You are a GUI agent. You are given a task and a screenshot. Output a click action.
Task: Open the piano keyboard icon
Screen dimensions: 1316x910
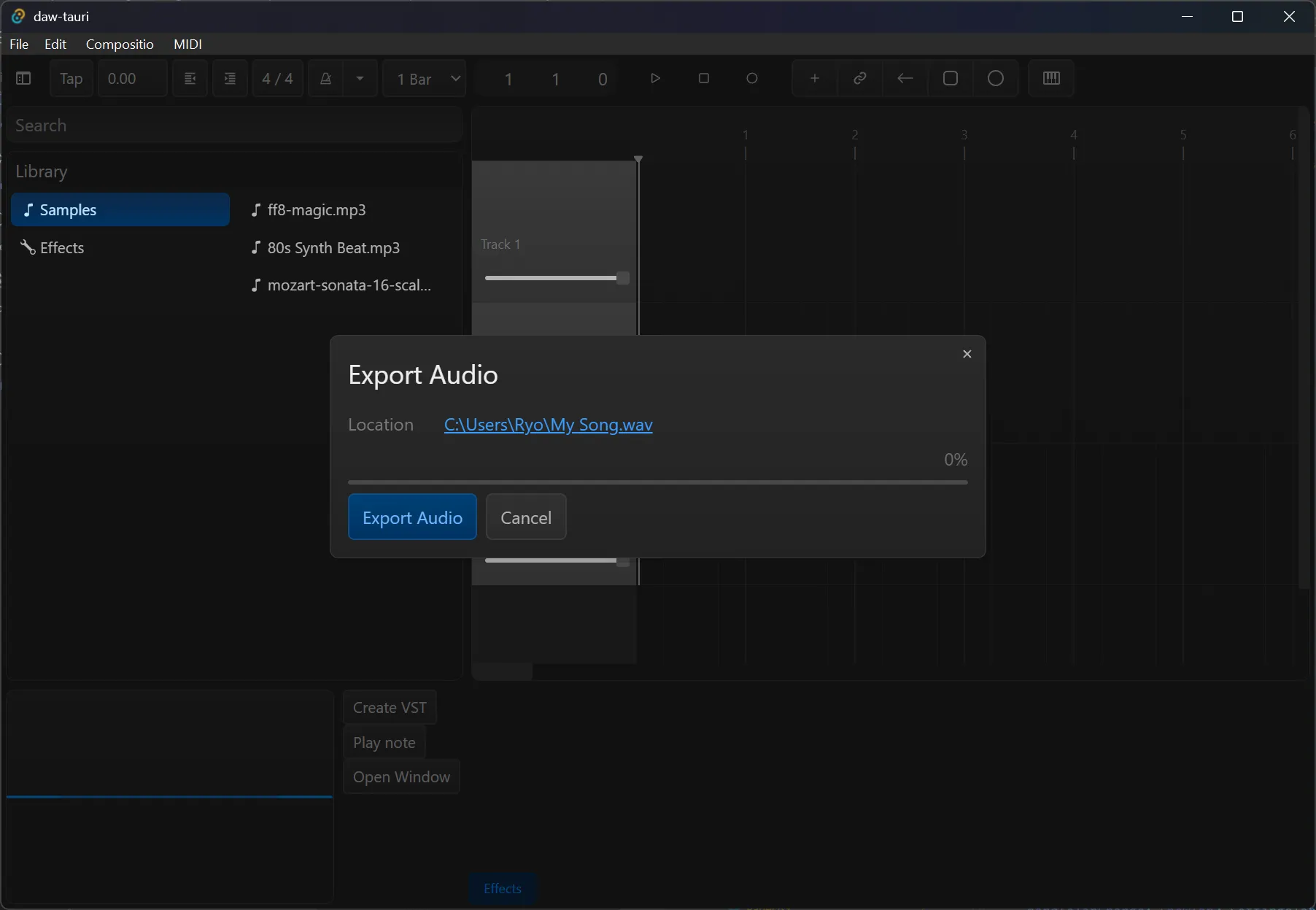coord(1051,78)
